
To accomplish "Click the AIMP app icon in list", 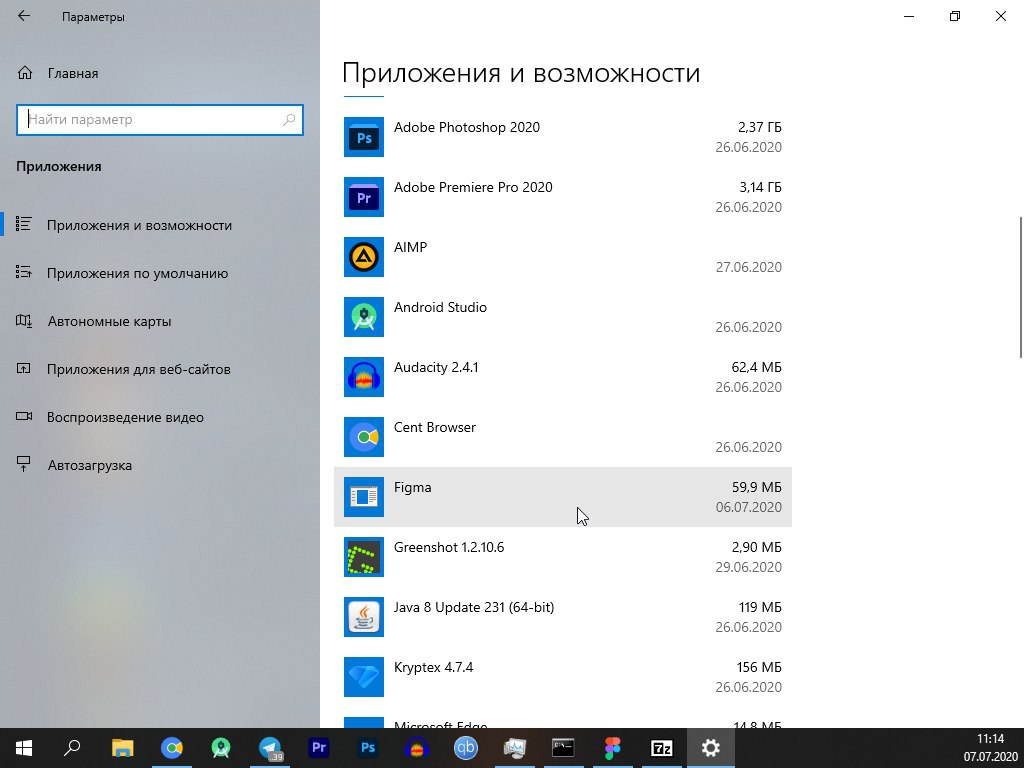I will (364, 257).
